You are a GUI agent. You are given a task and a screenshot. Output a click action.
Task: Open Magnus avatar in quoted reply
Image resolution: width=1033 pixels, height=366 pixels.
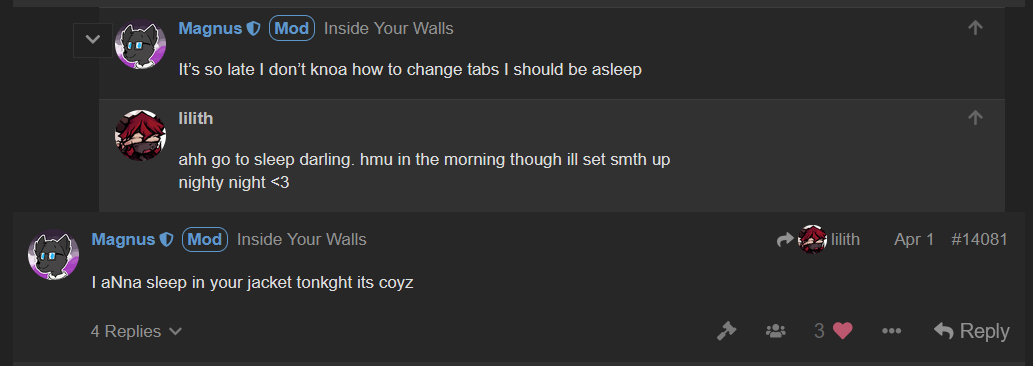(140, 43)
